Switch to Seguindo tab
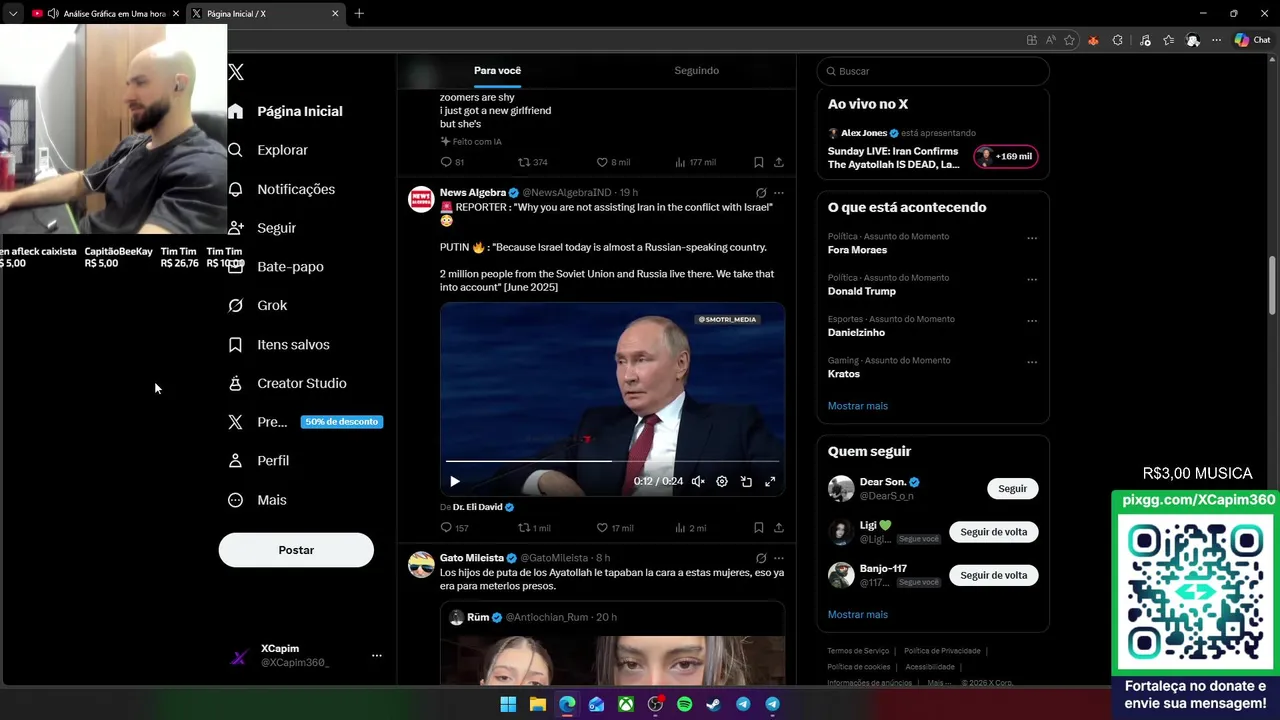The image size is (1280, 720). [x=696, y=71]
